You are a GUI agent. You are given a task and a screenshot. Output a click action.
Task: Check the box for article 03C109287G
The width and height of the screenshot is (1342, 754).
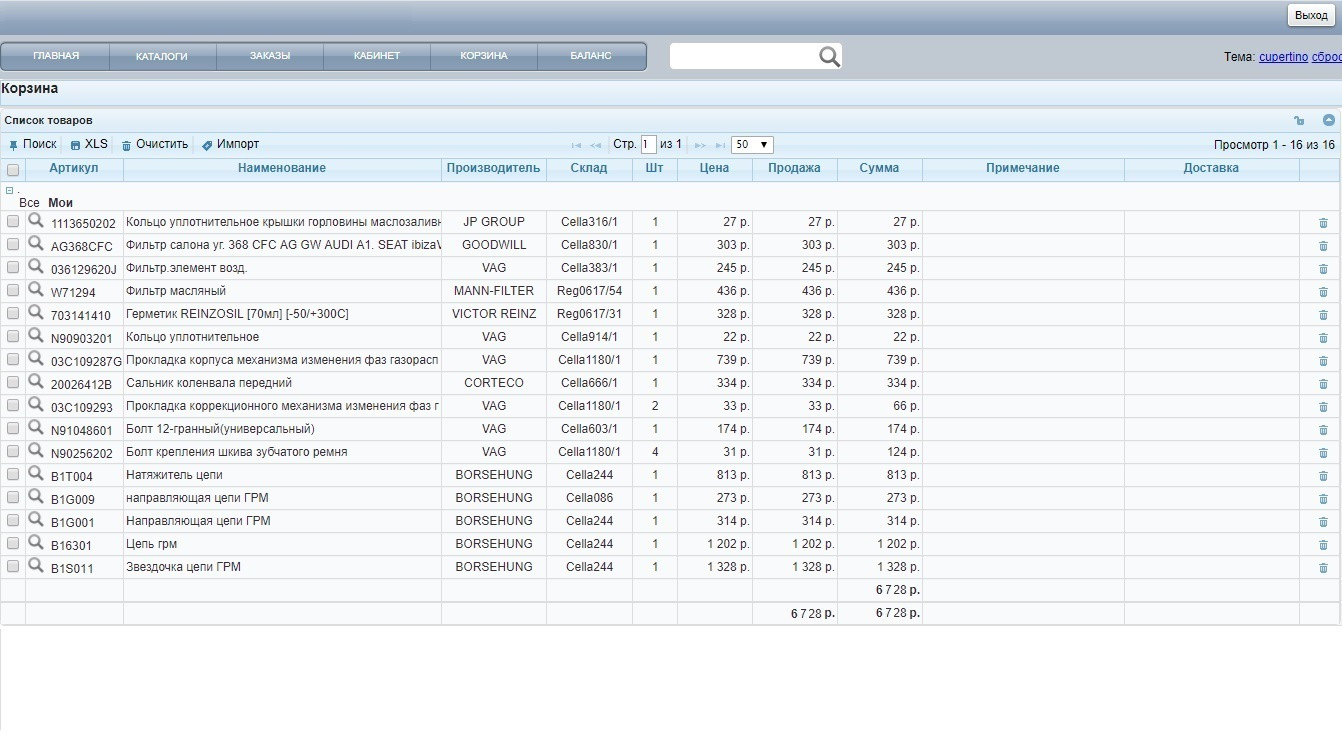13,359
